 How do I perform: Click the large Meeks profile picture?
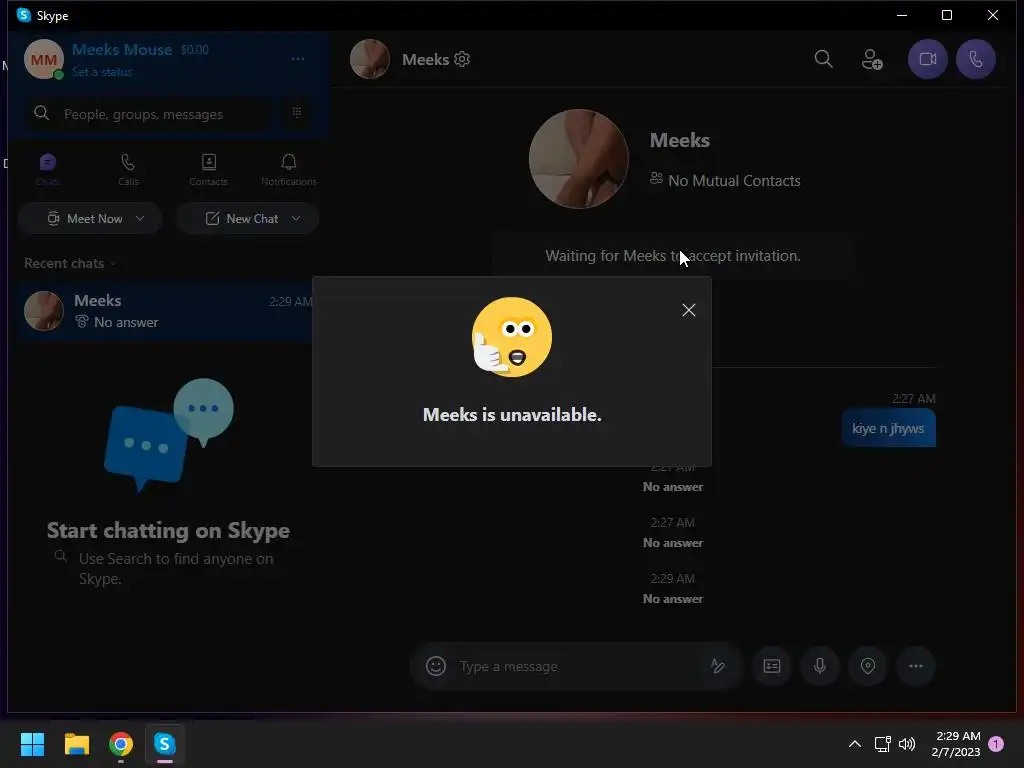[x=579, y=159]
